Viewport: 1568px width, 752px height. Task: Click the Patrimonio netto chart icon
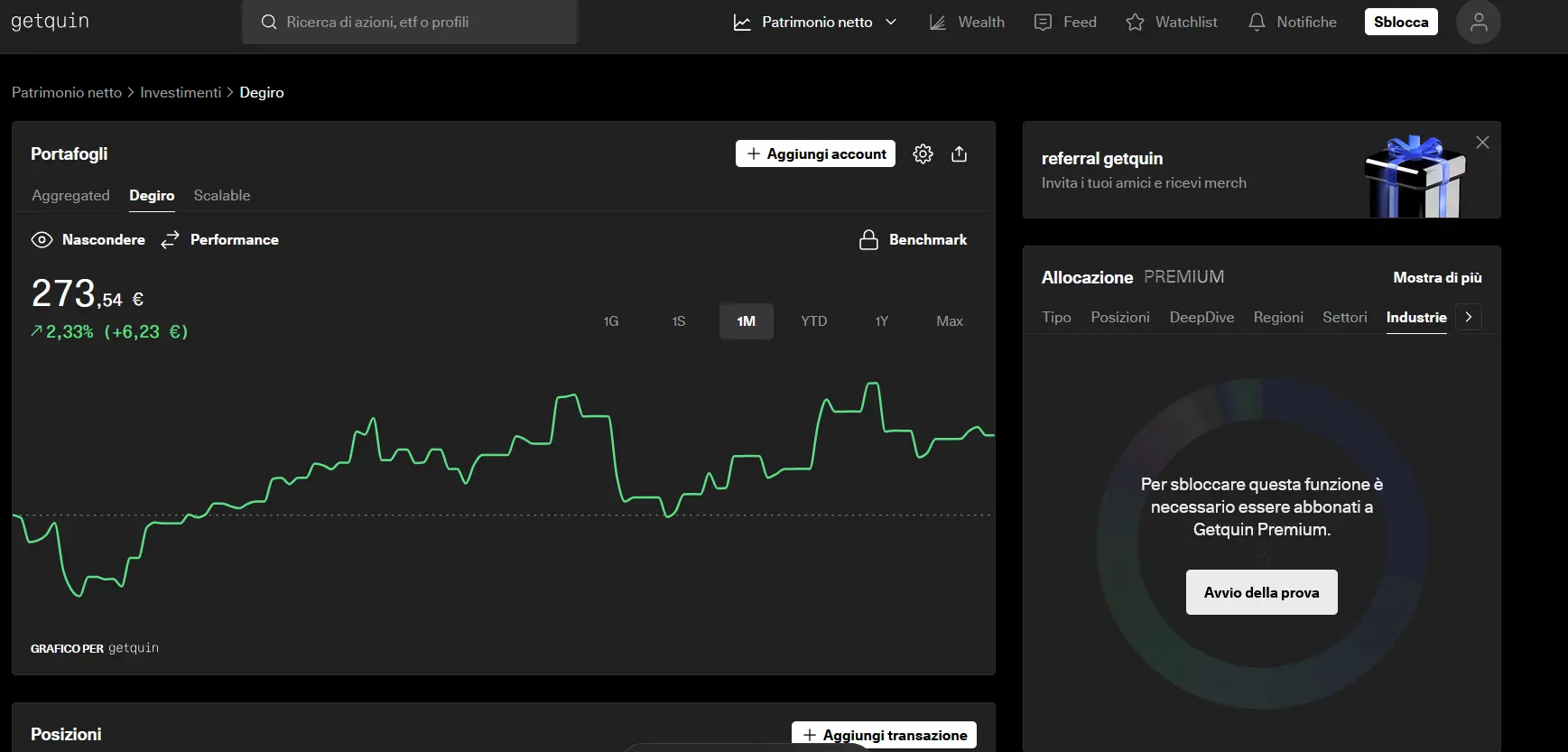click(x=742, y=22)
